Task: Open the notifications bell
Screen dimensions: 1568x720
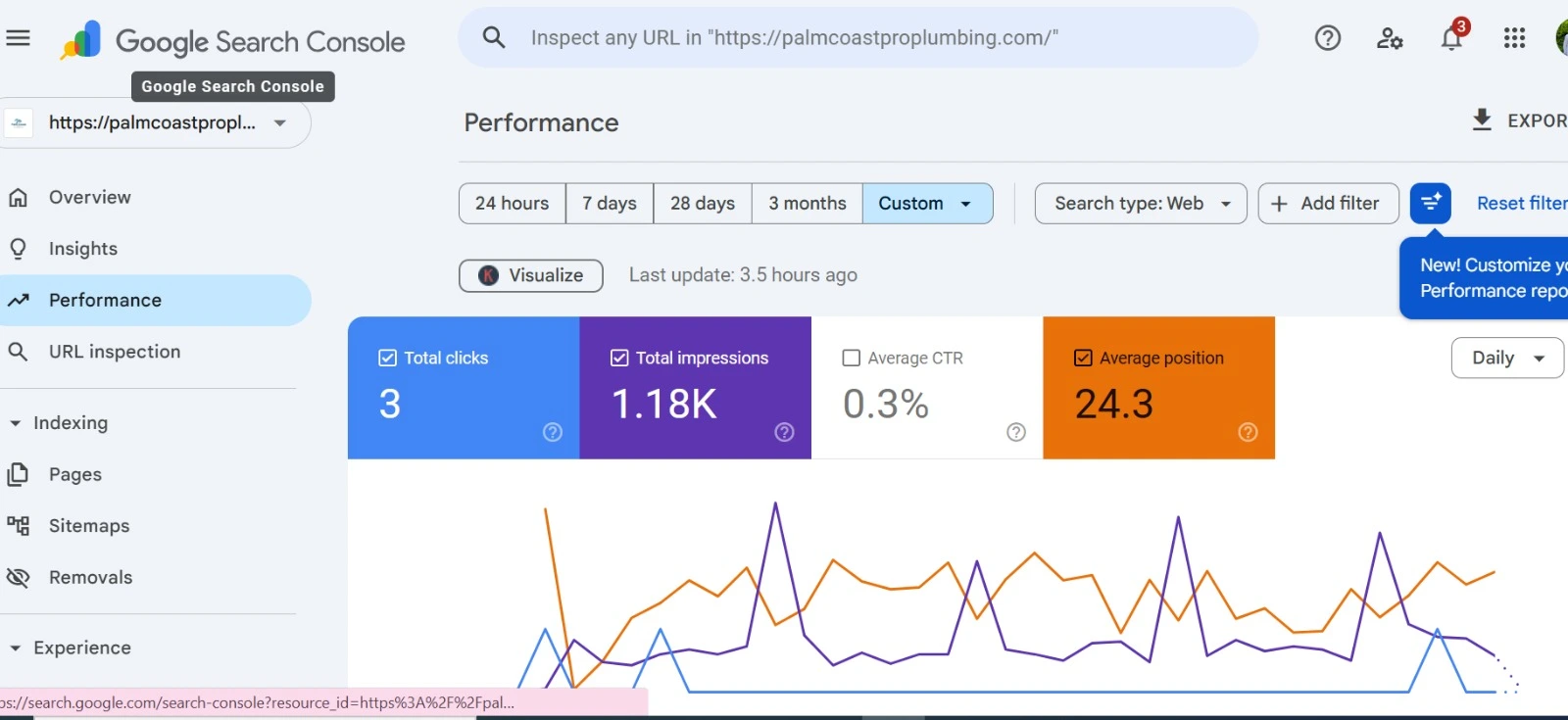Action: [1451, 38]
